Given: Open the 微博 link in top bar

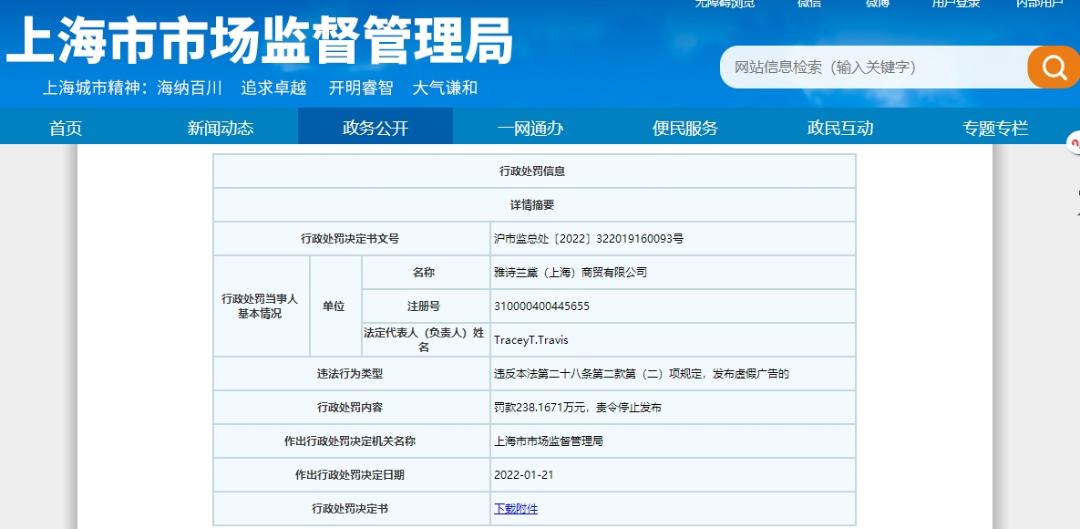Looking at the screenshot, I should point(877,4).
